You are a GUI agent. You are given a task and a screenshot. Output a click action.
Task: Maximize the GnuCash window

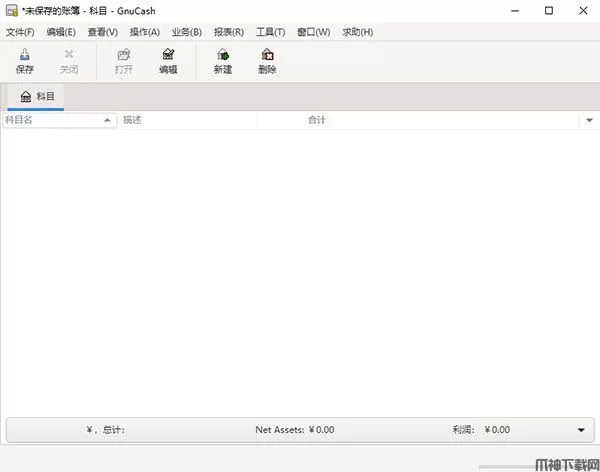point(549,11)
